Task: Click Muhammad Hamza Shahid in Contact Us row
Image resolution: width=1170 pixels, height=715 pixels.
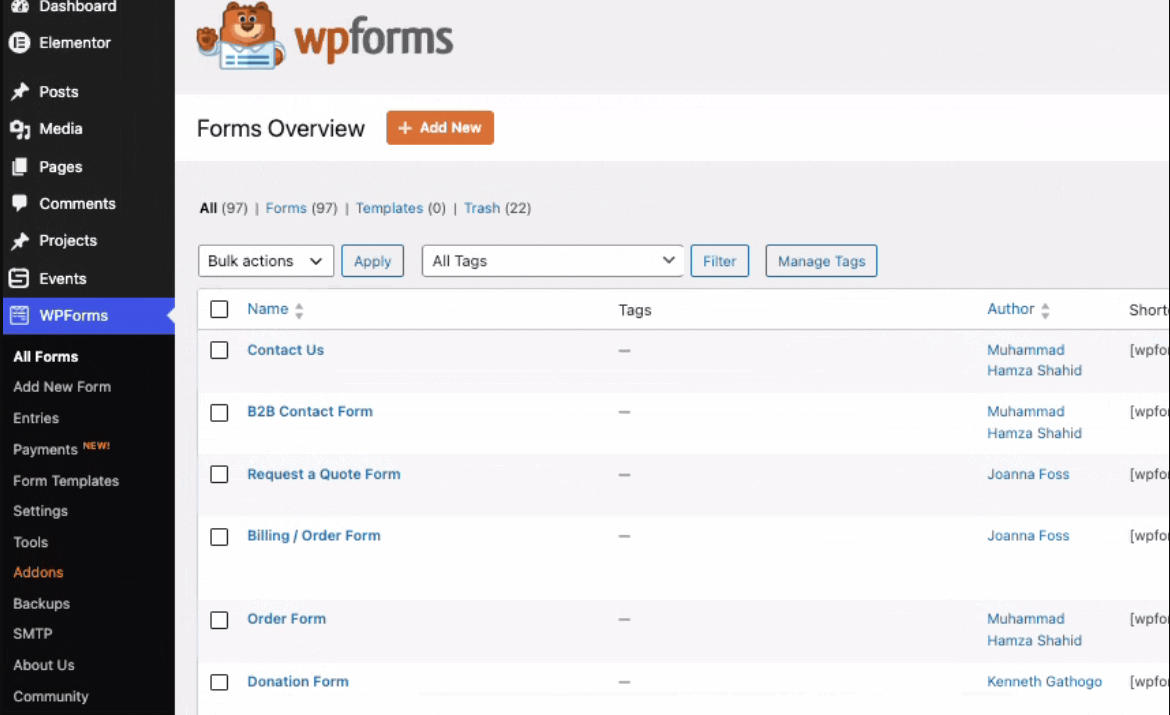Action: (x=1033, y=360)
